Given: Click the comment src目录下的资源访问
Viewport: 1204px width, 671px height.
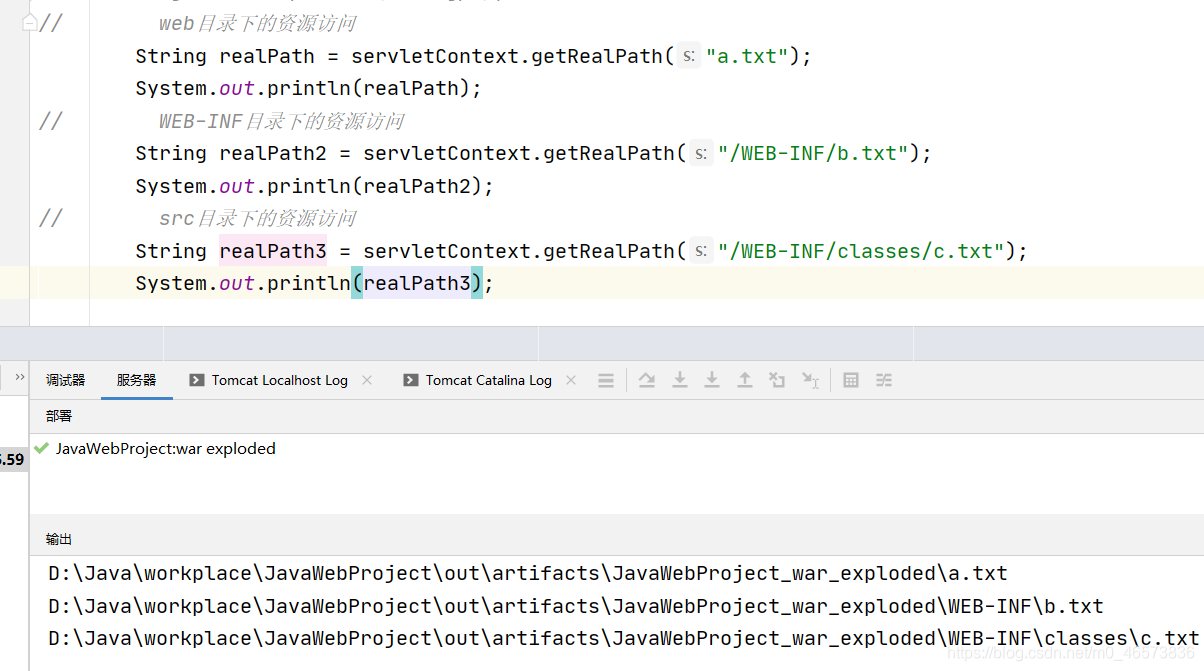Looking at the screenshot, I should pyautogui.click(x=258, y=218).
